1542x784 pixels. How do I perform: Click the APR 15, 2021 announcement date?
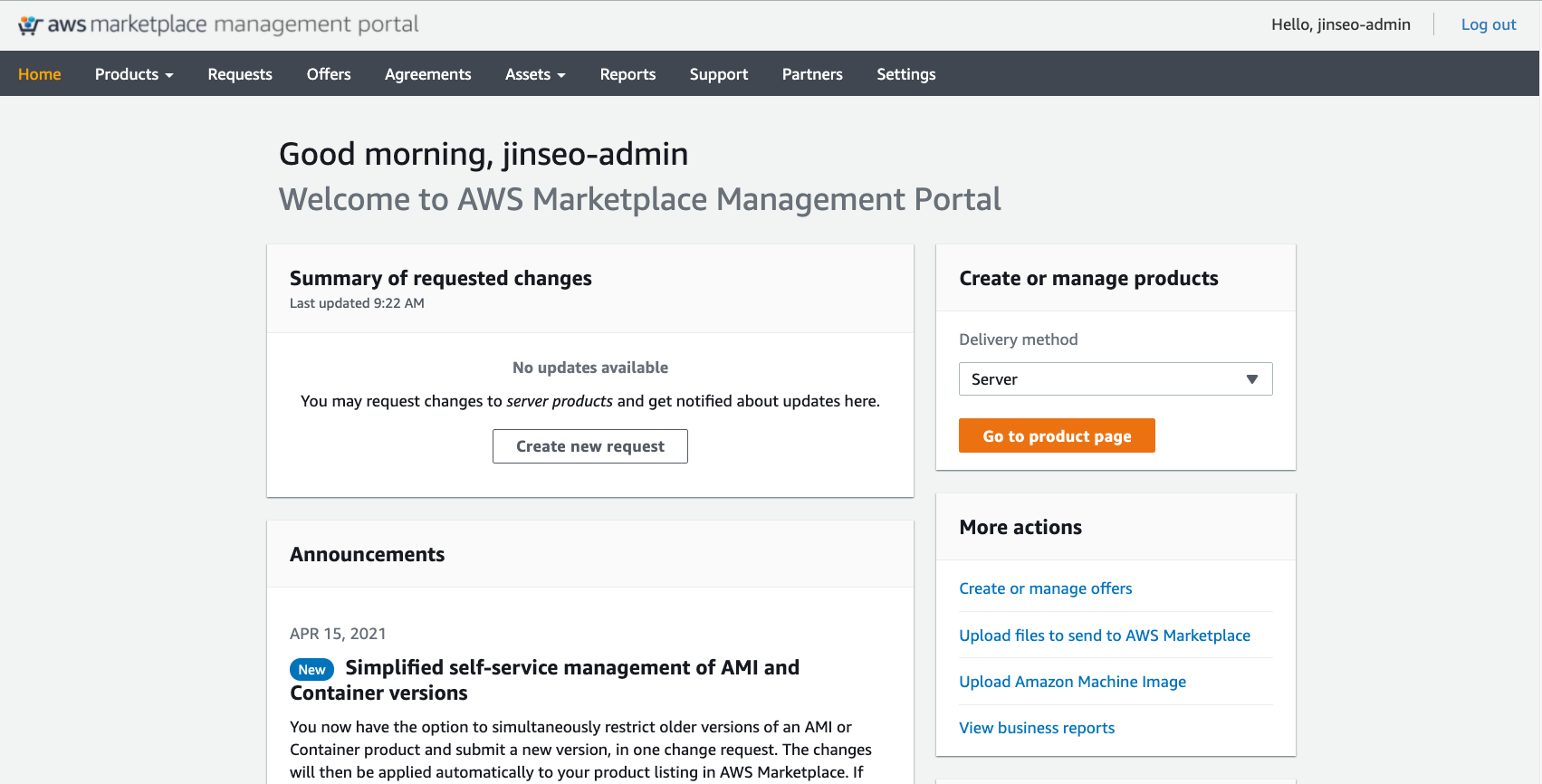[x=338, y=634]
